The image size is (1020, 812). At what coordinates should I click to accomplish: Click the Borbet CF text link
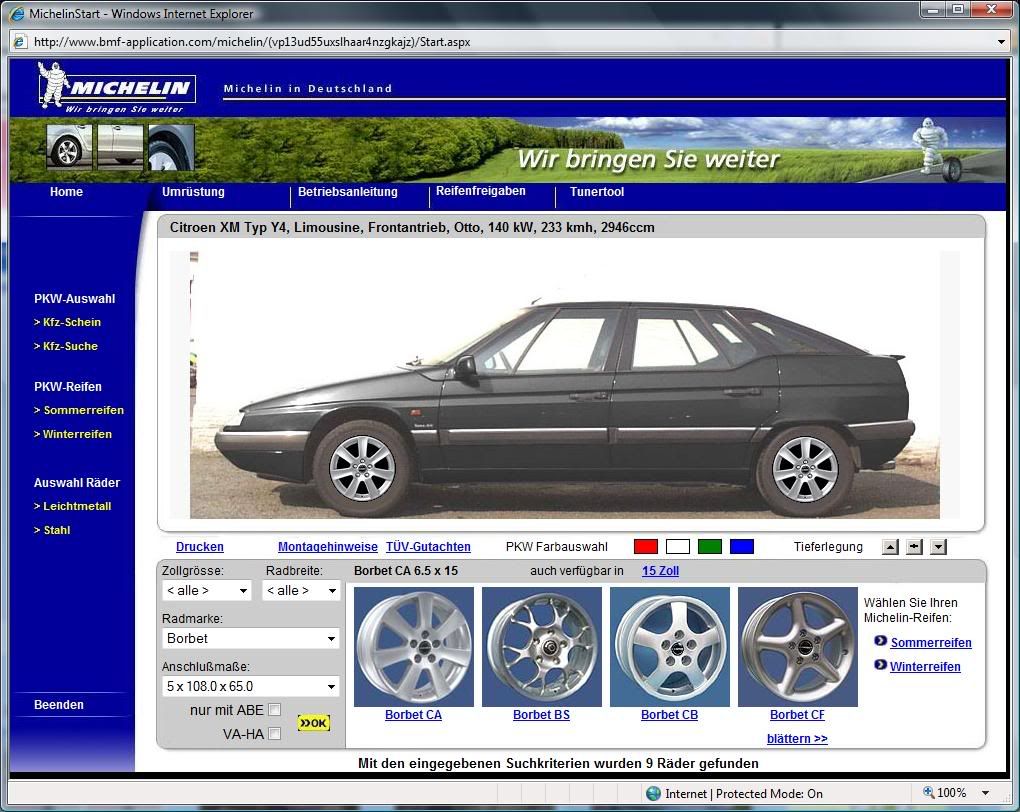coord(797,714)
